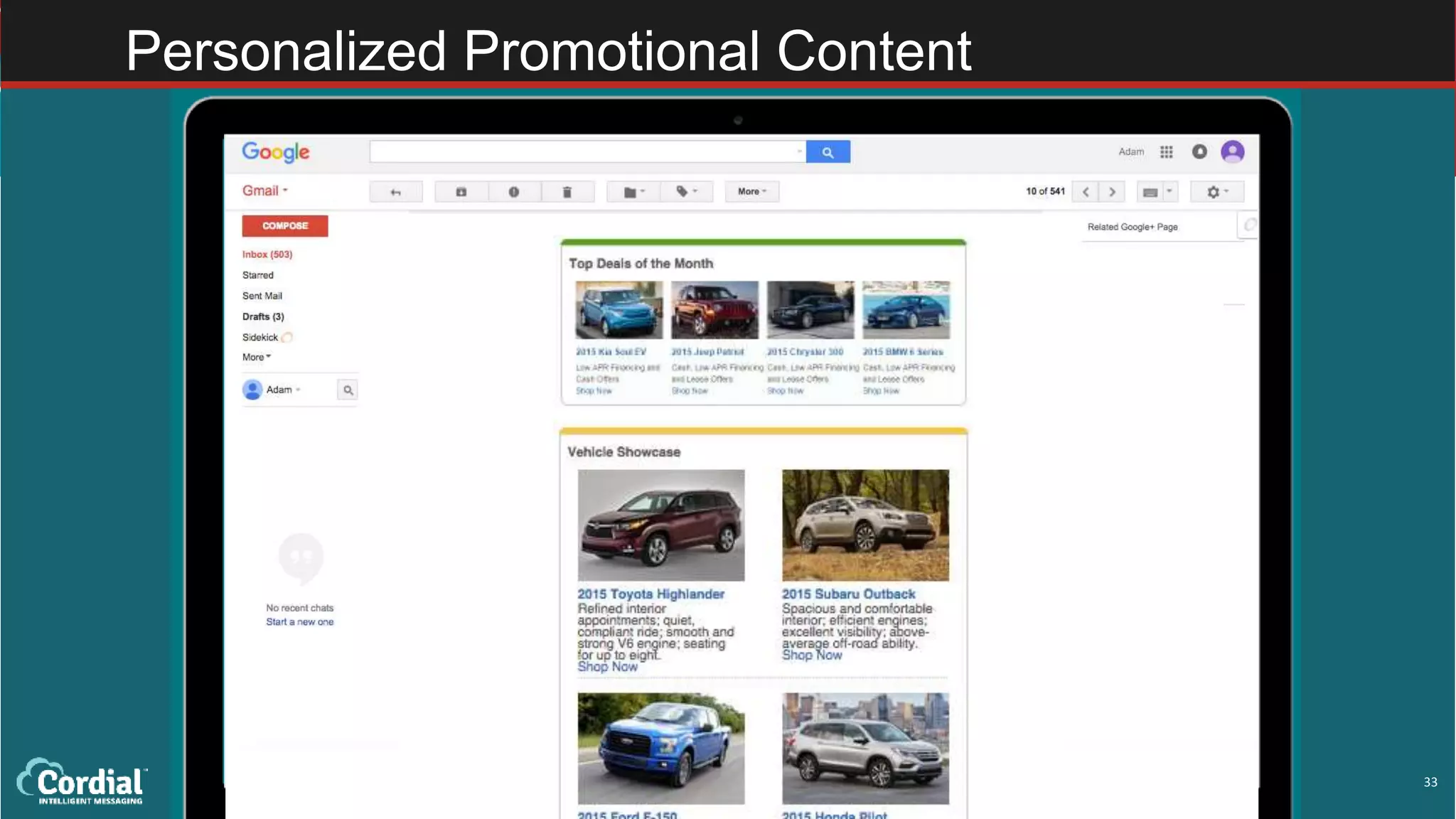
Task: Click the Subaru Outback photo
Action: (865, 525)
